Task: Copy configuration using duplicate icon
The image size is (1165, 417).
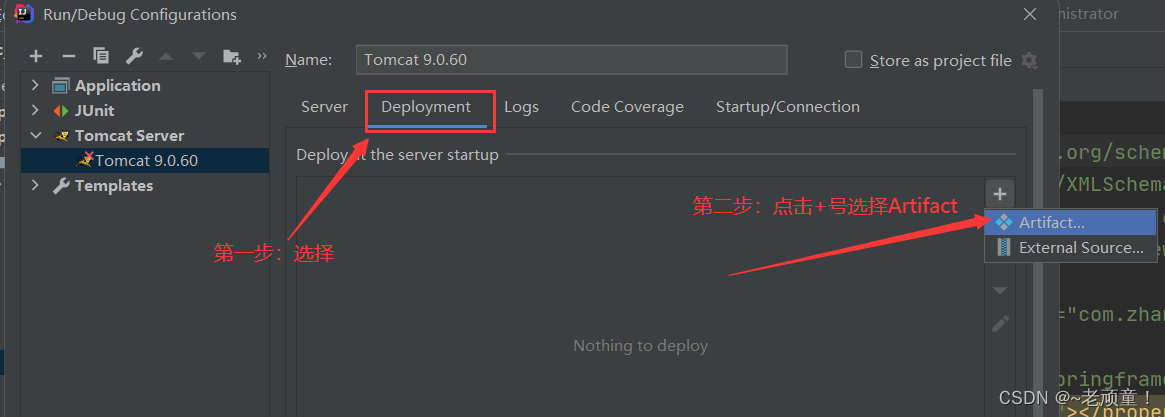Action: click(x=101, y=56)
